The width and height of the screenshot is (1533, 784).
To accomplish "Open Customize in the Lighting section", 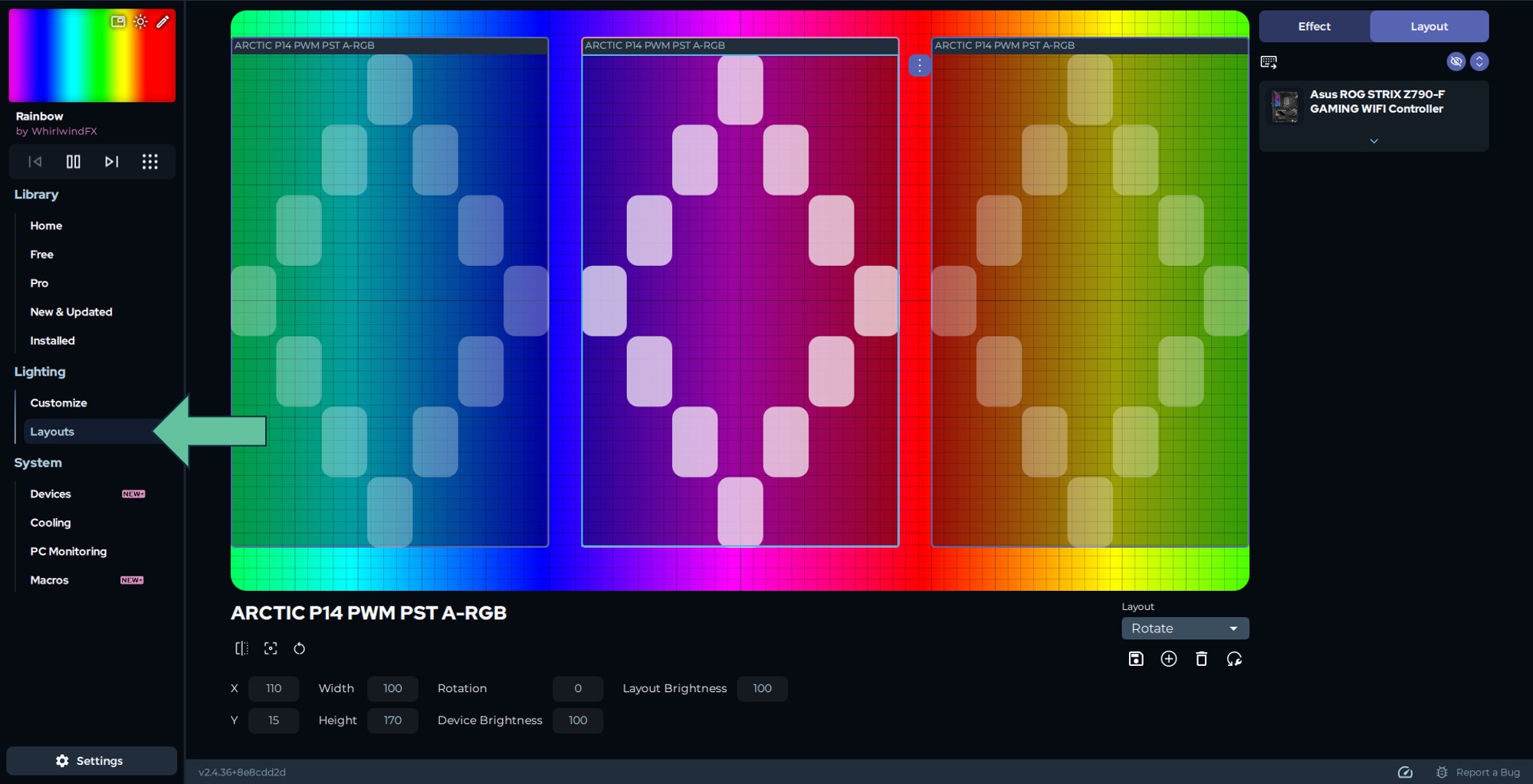I will point(58,403).
